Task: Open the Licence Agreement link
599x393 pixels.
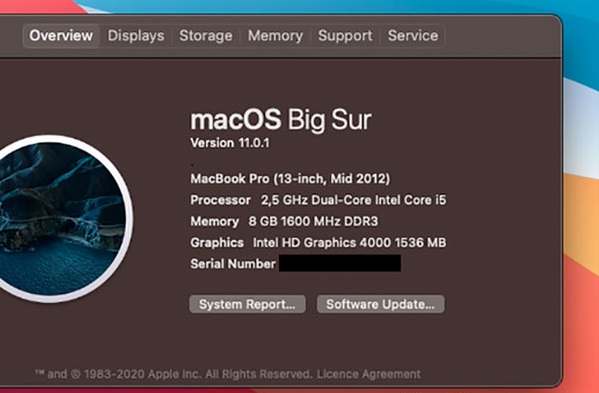Action: tap(369, 374)
